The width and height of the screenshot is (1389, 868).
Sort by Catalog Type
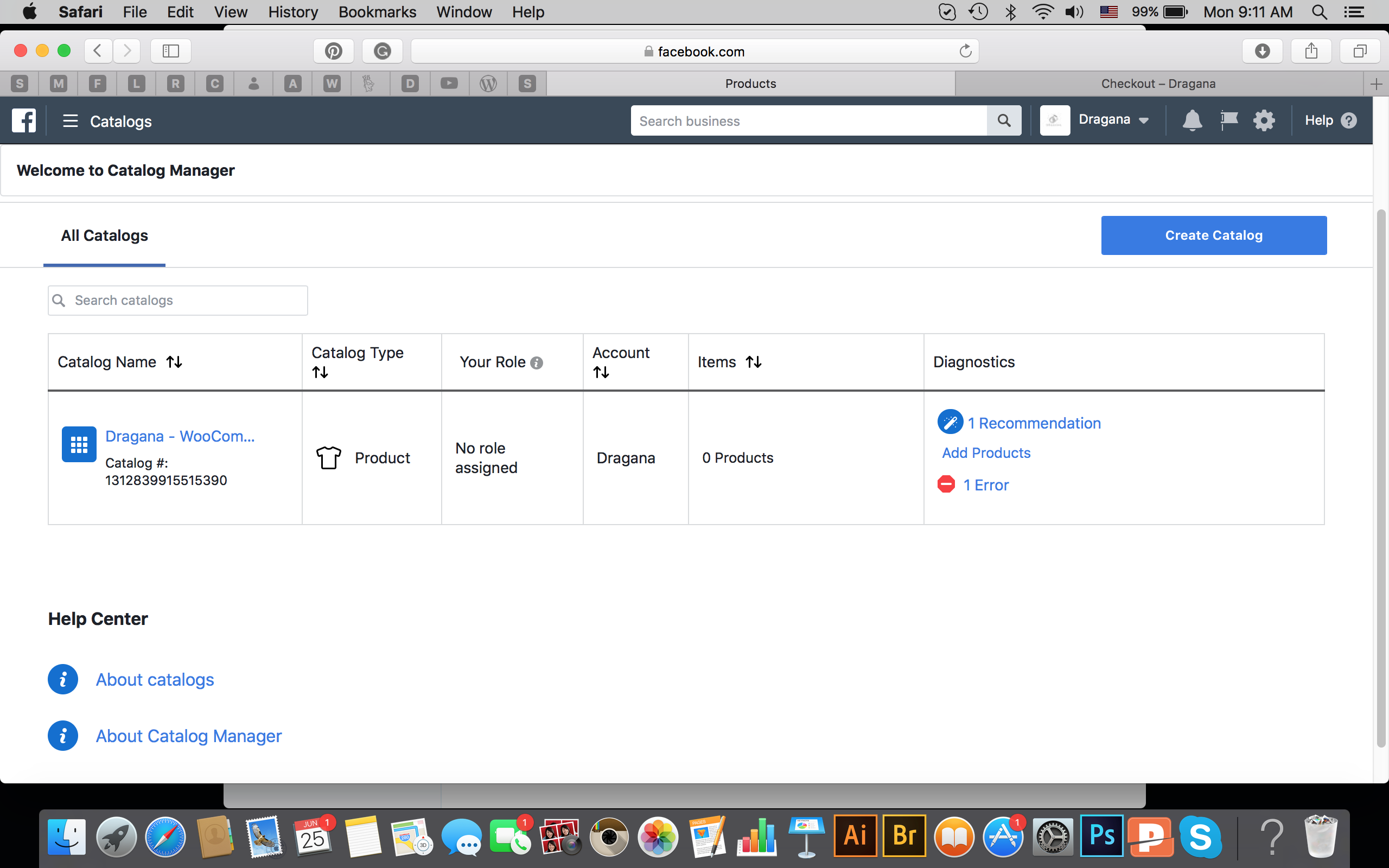(320, 373)
